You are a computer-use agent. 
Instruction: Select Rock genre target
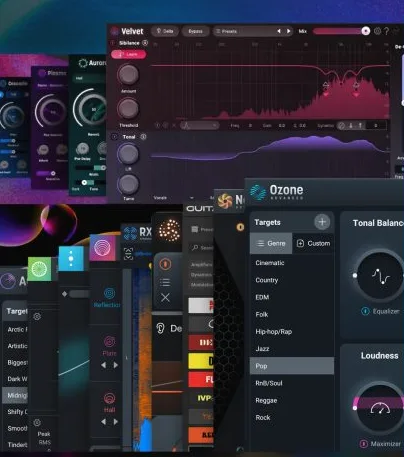pos(292,418)
